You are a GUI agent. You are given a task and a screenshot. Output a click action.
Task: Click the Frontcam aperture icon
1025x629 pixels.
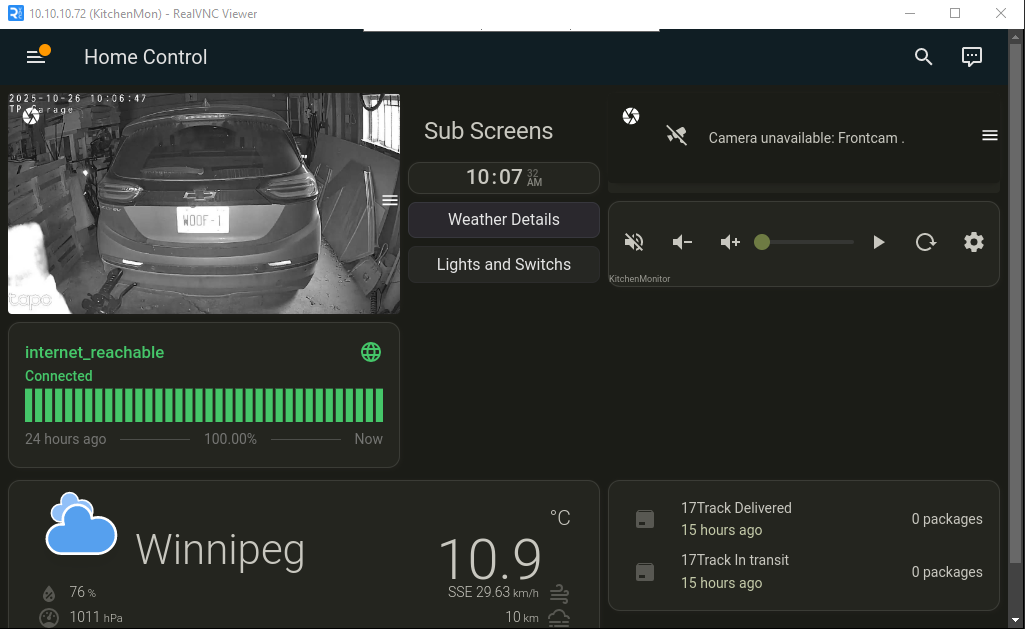[631, 117]
